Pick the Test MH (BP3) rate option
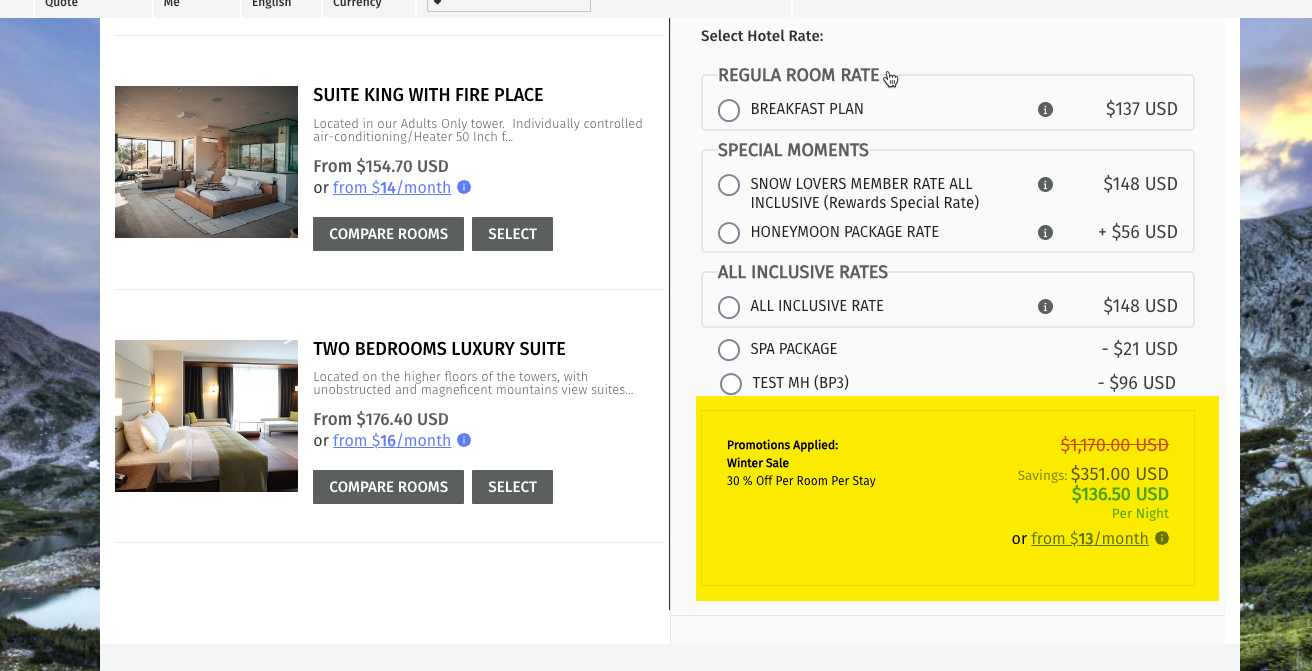Viewport: 1312px width, 671px height. [x=731, y=384]
